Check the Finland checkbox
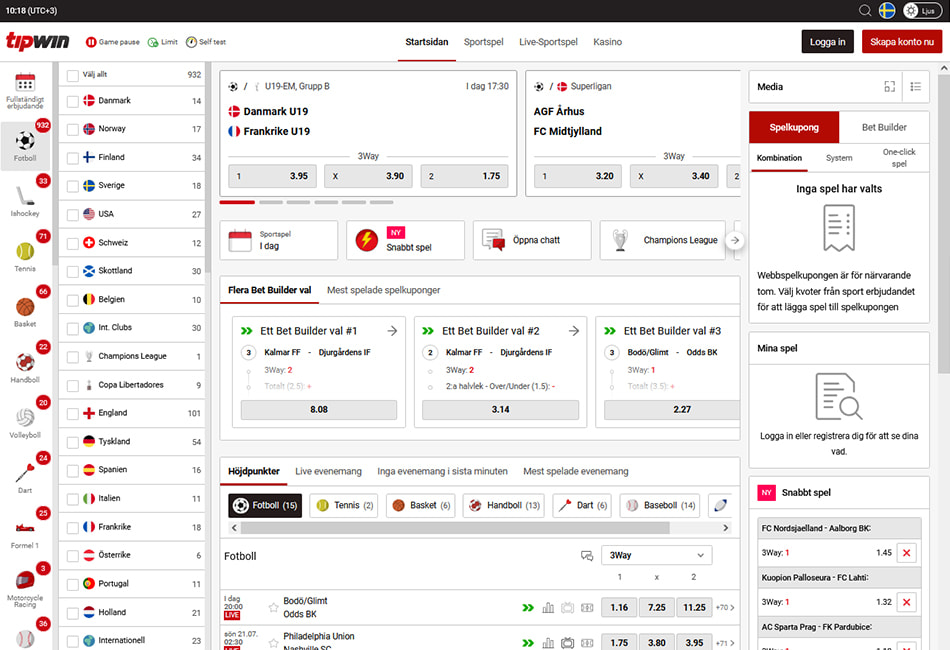This screenshot has height=650, width=950. [x=73, y=158]
